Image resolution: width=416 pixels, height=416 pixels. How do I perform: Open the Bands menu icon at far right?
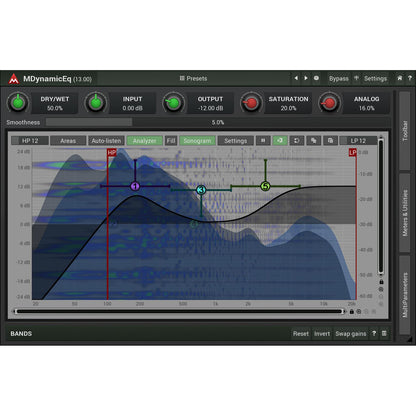(x=384, y=333)
